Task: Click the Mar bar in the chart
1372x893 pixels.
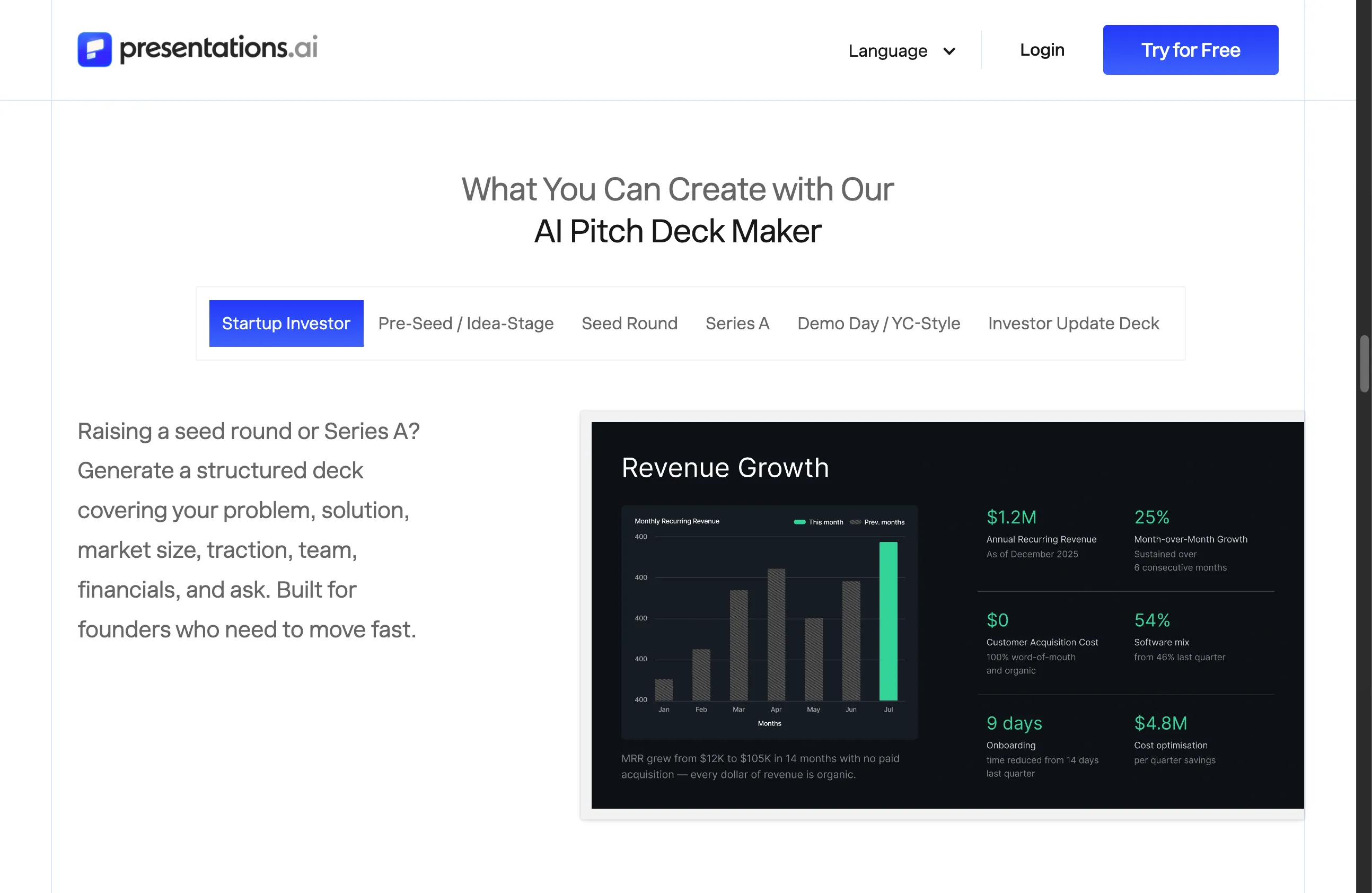Action: pyautogui.click(x=738, y=645)
